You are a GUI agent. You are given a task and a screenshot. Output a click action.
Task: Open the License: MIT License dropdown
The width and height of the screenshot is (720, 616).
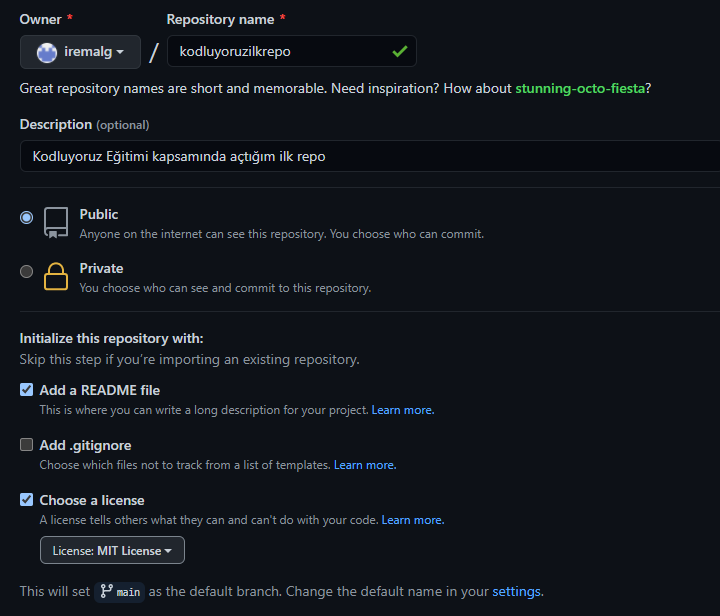click(112, 550)
